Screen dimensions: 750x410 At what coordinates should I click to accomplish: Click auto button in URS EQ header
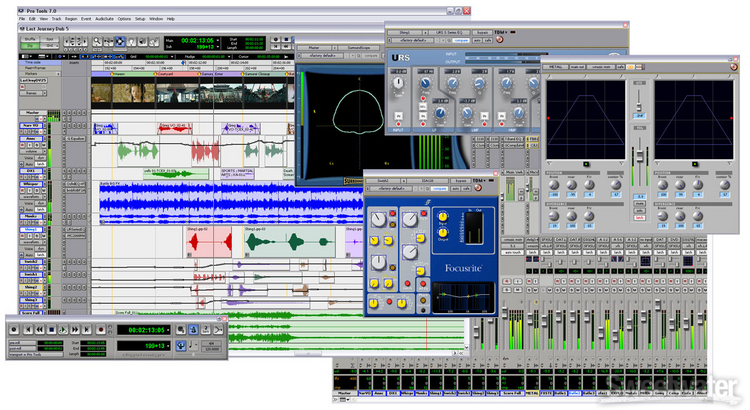click(477, 40)
